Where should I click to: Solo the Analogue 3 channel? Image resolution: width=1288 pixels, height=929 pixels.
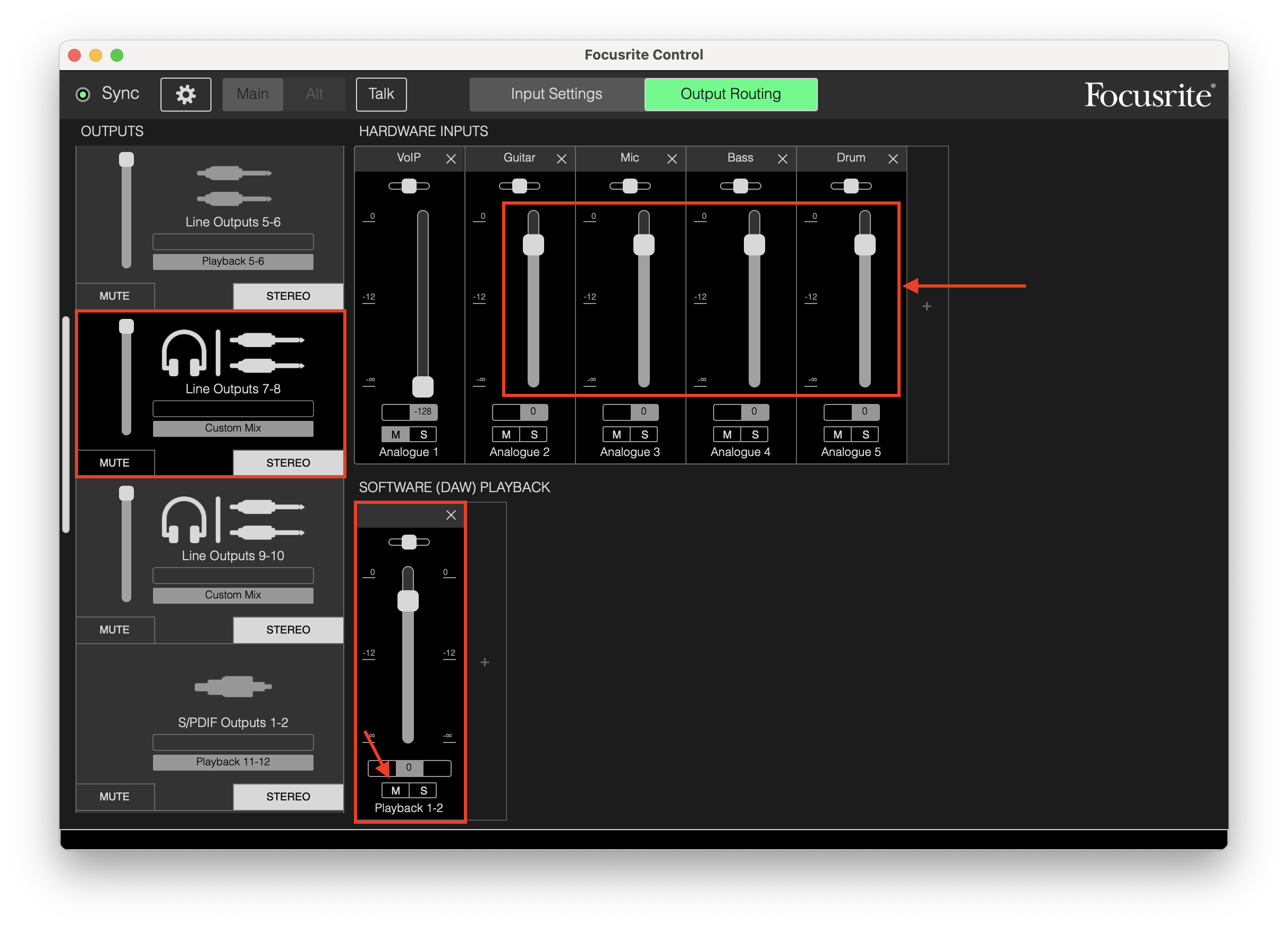(645, 434)
